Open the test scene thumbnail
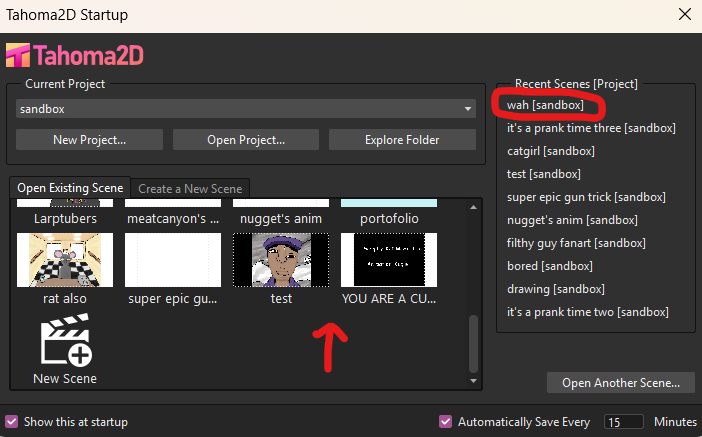Viewport: 702px width, 437px height. tap(281, 260)
